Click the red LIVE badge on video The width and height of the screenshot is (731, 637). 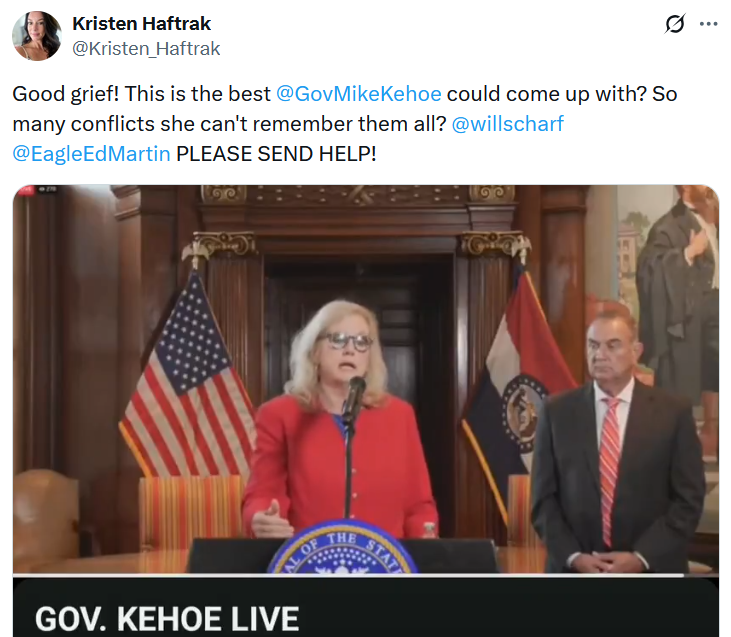pos(26,189)
